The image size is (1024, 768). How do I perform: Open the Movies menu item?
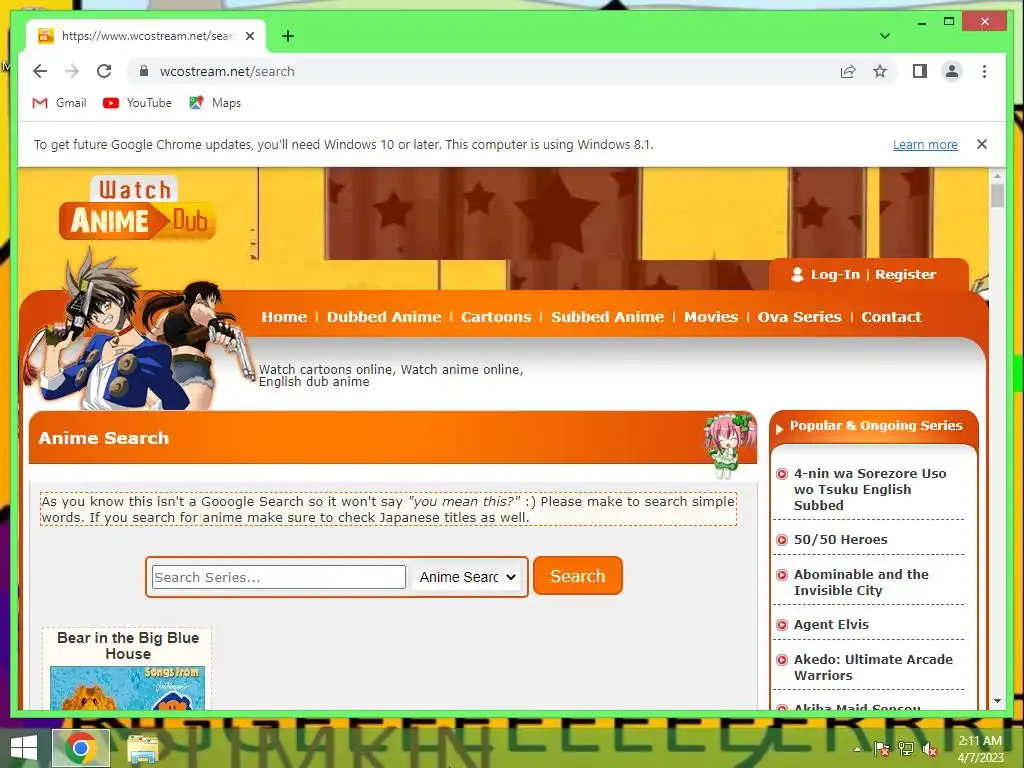[711, 317]
